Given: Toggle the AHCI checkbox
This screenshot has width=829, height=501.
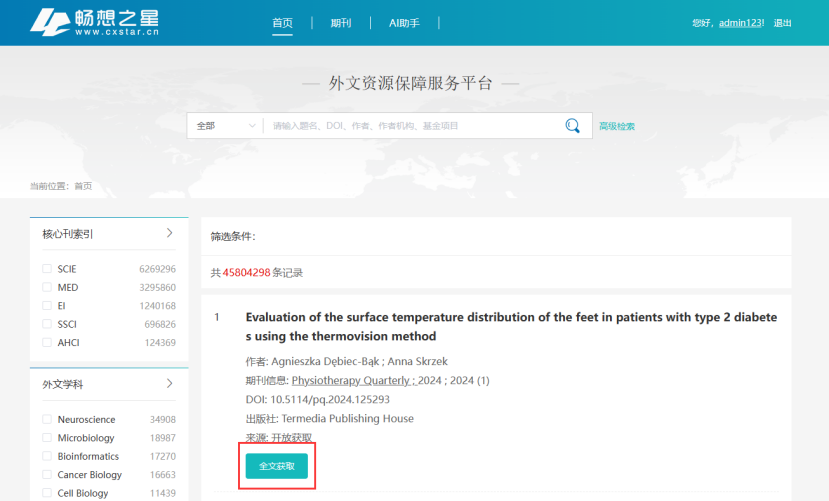Looking at the screenshot, I should 47,343.
